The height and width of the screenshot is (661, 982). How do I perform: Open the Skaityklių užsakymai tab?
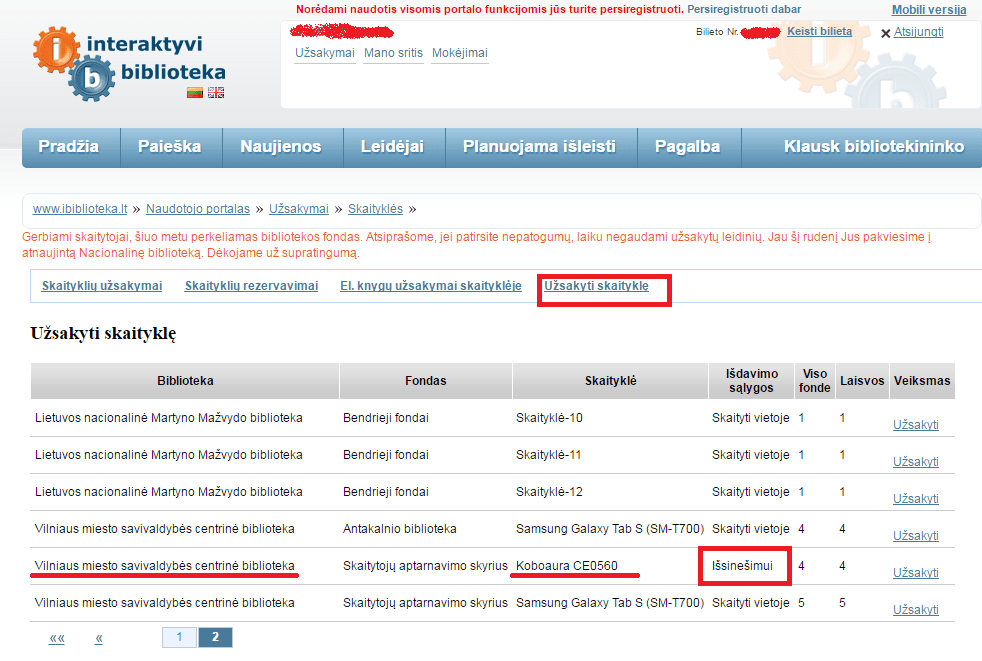pyautogui.click(x=102, y=286)
